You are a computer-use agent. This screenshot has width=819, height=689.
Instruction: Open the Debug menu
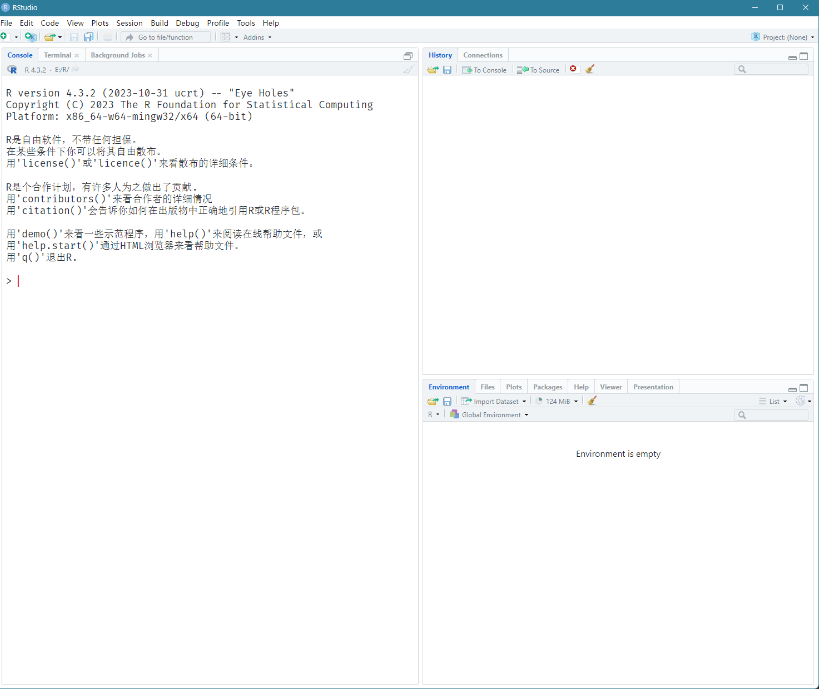(x=188, y=23)
